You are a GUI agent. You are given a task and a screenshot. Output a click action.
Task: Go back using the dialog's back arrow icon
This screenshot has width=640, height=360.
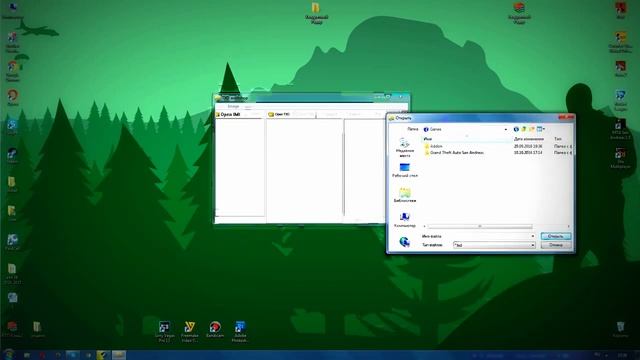click(x=516, y=129)
